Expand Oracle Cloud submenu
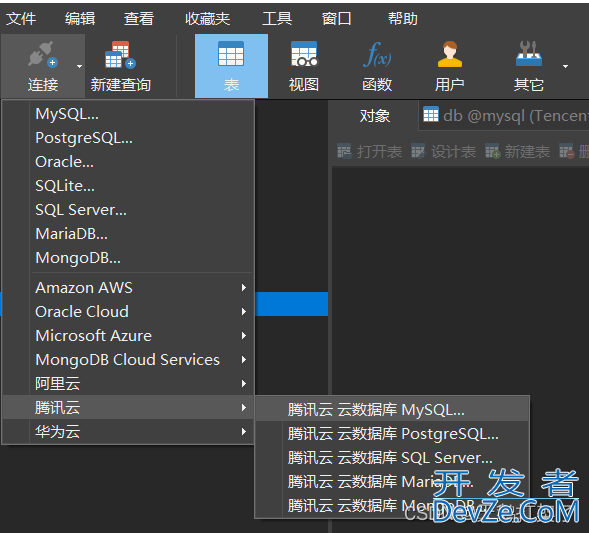 [x=128, y=312]
